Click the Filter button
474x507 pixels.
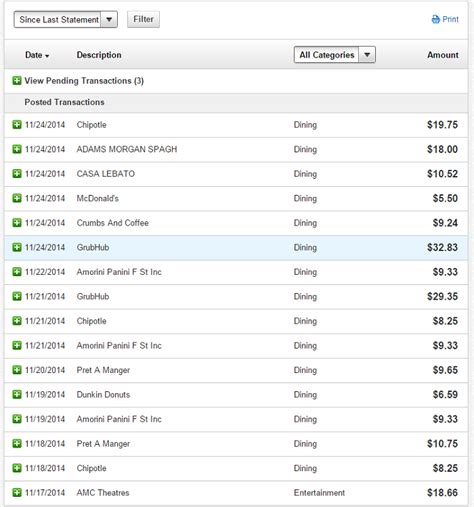(143, 19)
